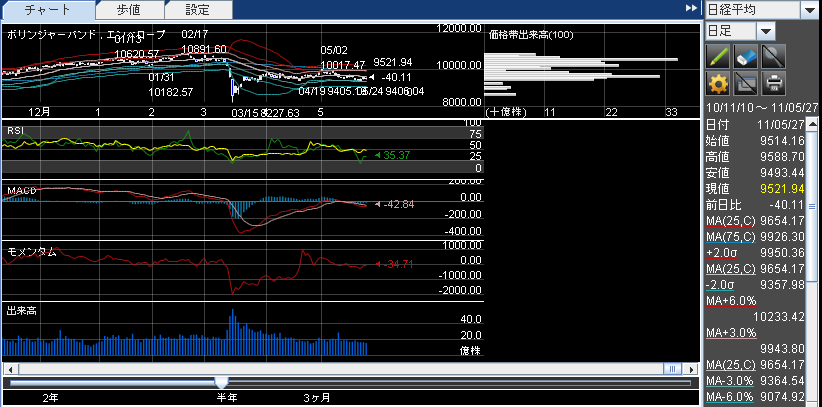Switch to the チャート tab
The width and height of the screenshot is (822, 407).
[48, 10]
